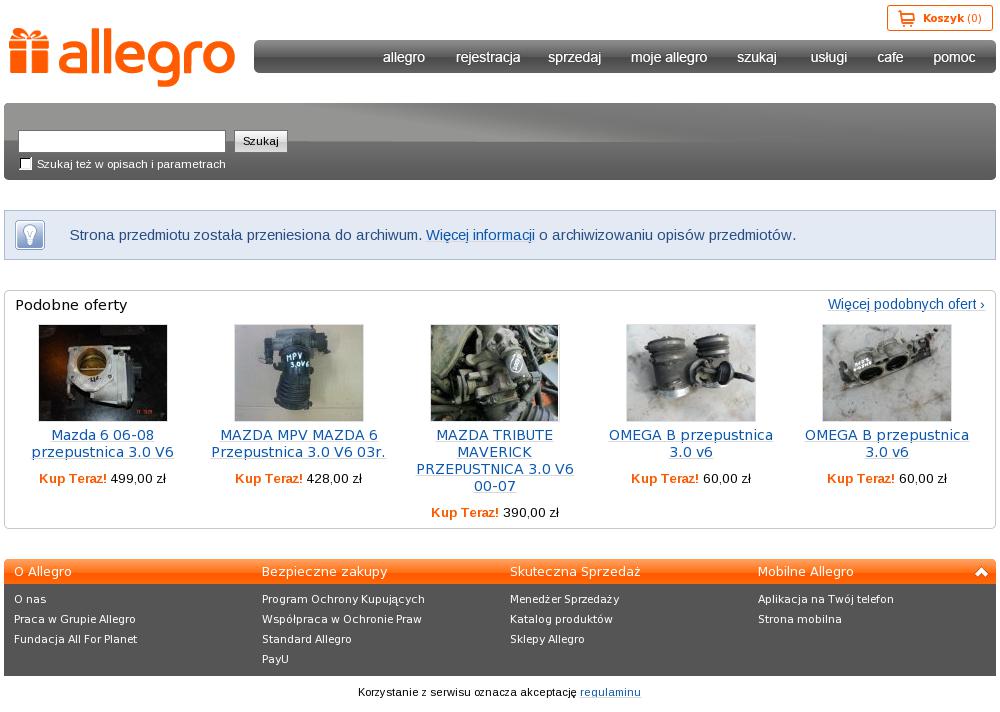Open the usługi menu item
Image resolution: width=1000 pixels, height=712 pixels.
click(x=828, y=57)
